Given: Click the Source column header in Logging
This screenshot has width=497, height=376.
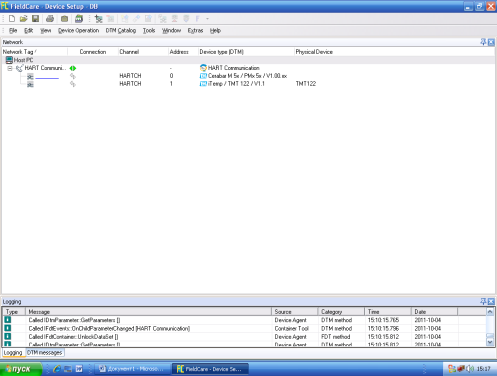Looking at the screenshot, I should point(295,312).
